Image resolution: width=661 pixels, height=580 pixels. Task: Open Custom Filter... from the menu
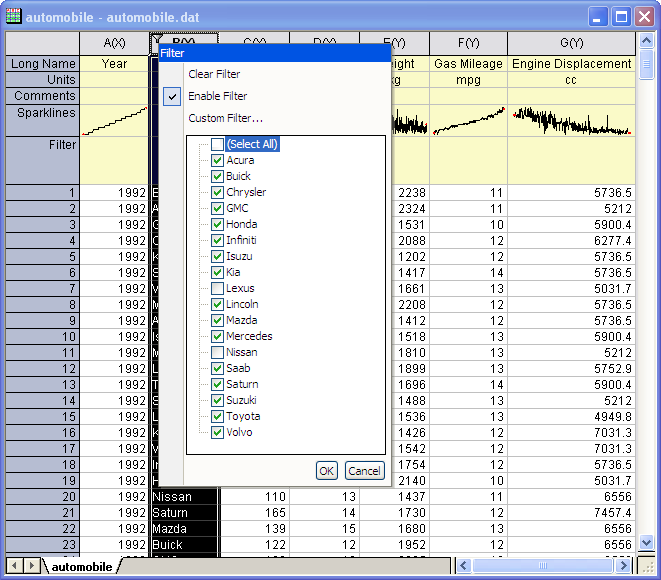click(226, 118)
